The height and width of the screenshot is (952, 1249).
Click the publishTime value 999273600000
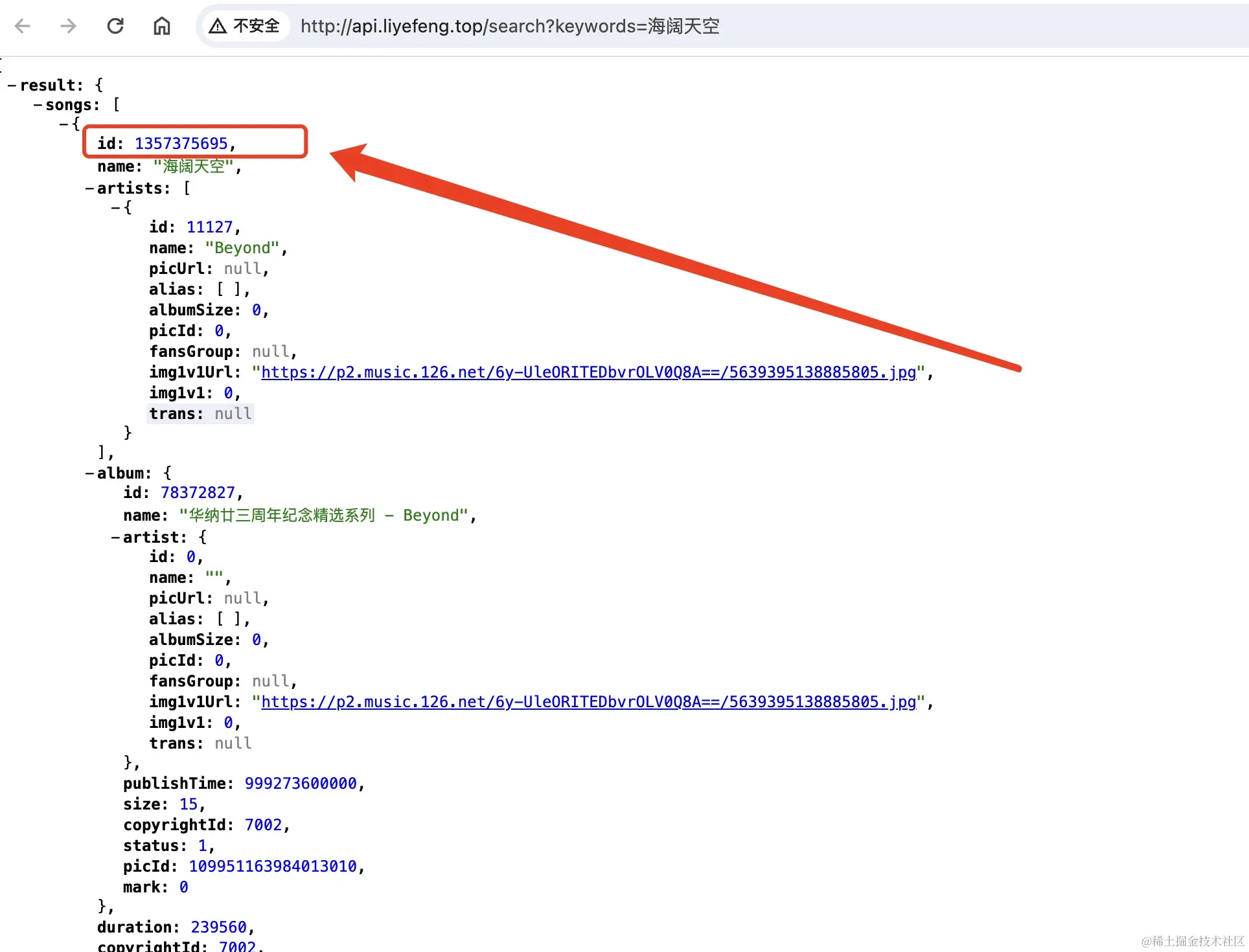coord(300,784)
